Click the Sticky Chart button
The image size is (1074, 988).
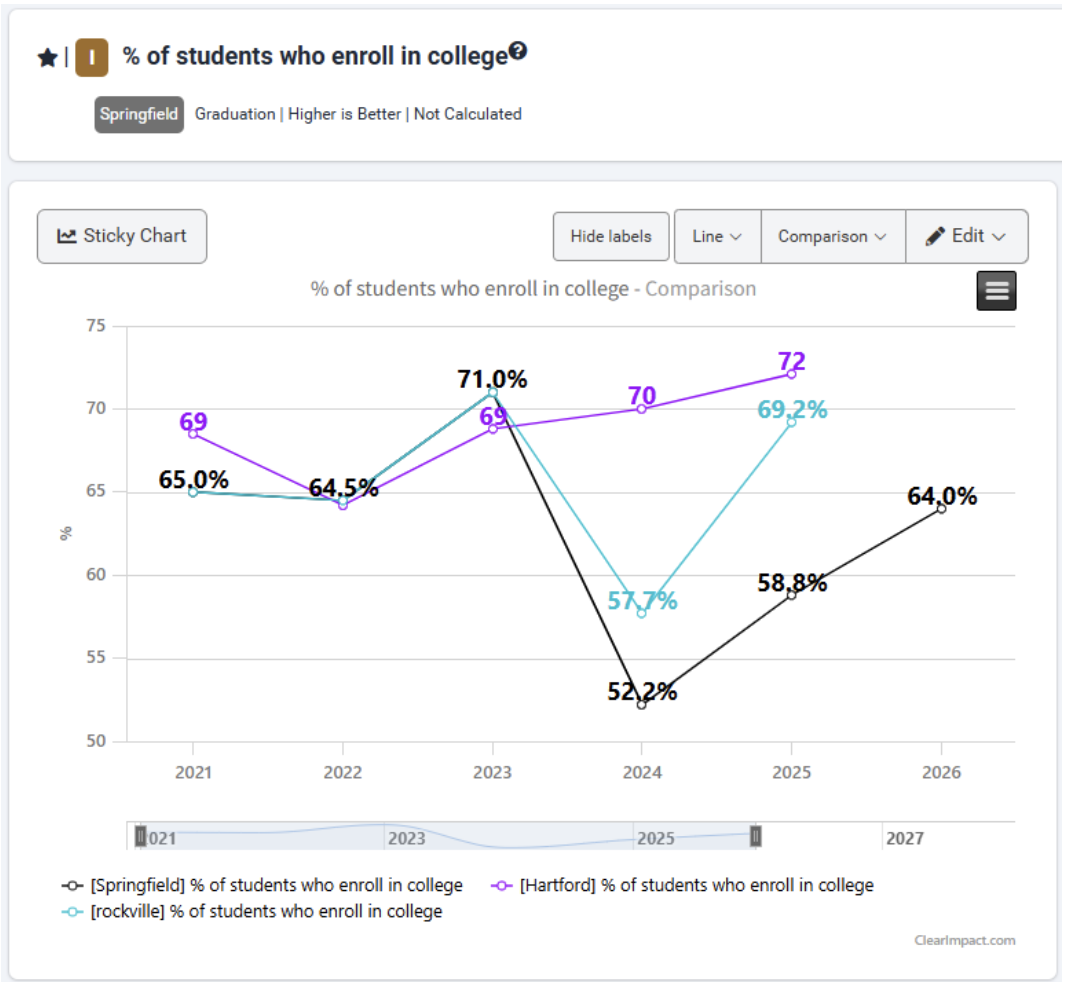tap(122, 236)
